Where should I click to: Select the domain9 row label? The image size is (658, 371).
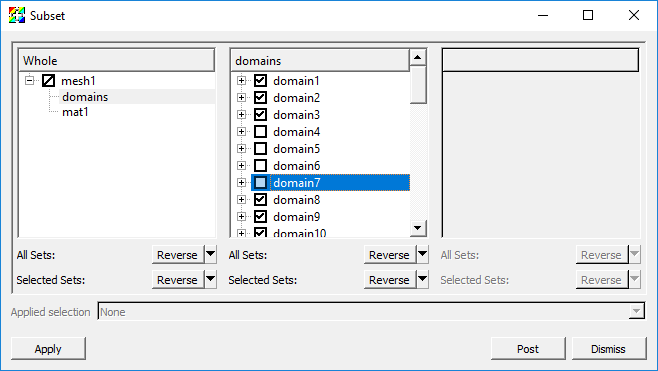(296, 217)
